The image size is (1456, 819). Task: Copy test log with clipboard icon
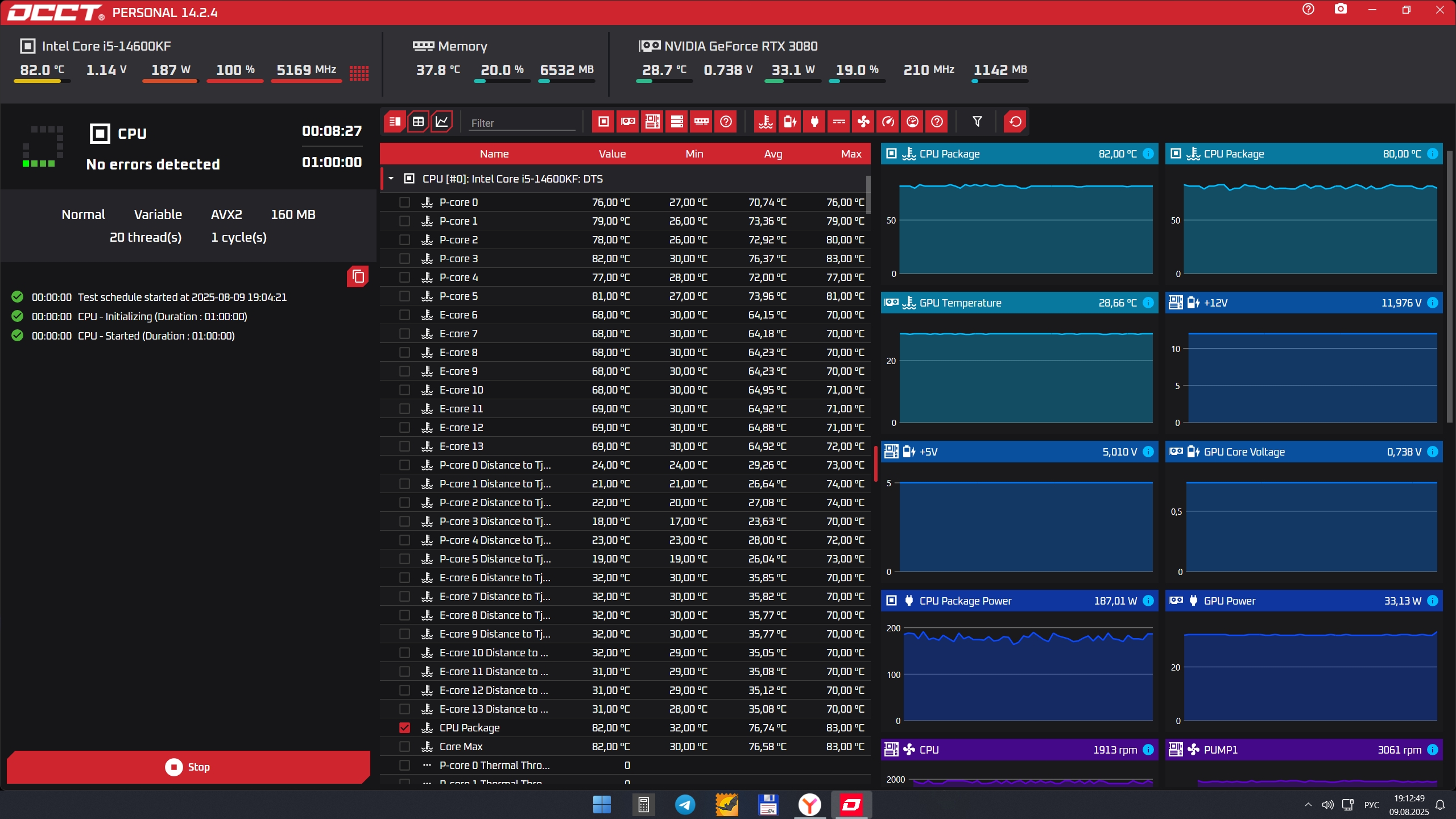358,276
